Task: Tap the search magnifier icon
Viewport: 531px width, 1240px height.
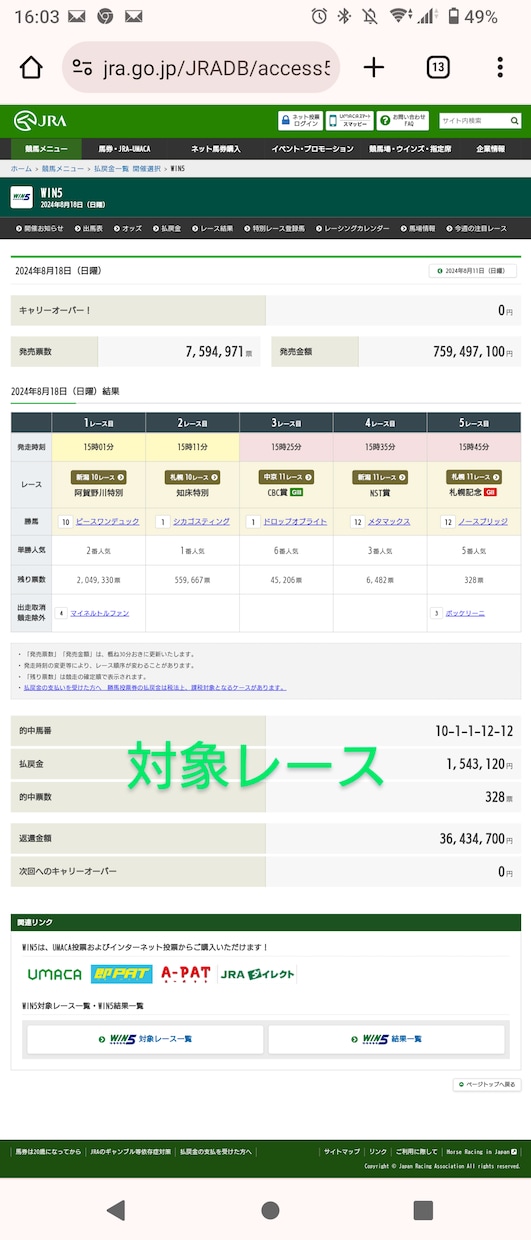Action: (x=514, y=121)
